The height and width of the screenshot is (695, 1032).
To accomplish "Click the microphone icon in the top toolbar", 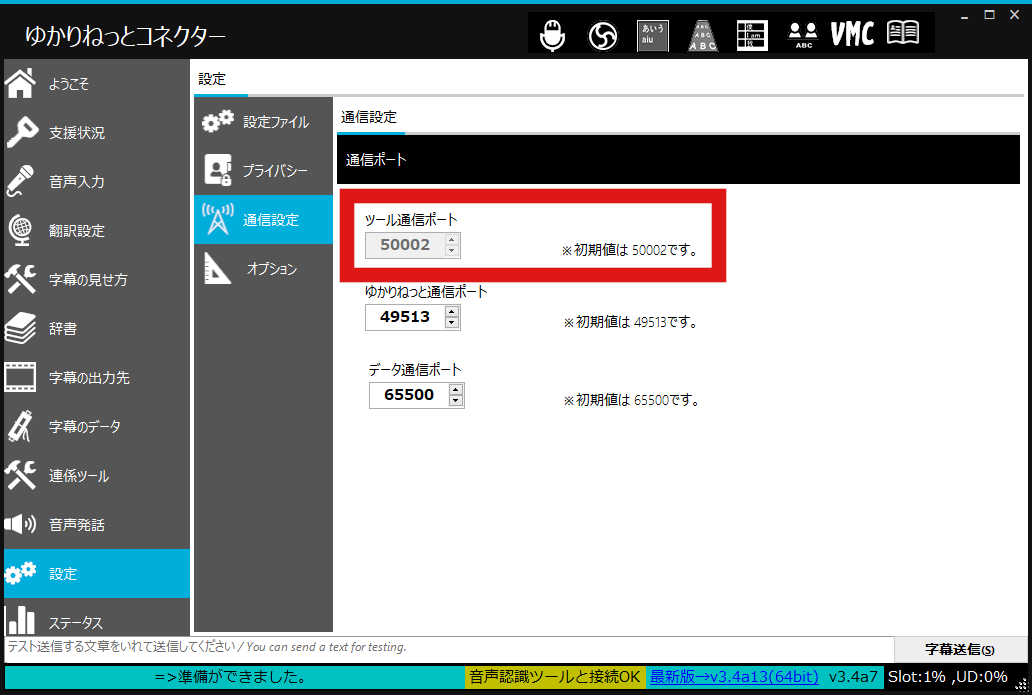I will [x=552, y=34].
